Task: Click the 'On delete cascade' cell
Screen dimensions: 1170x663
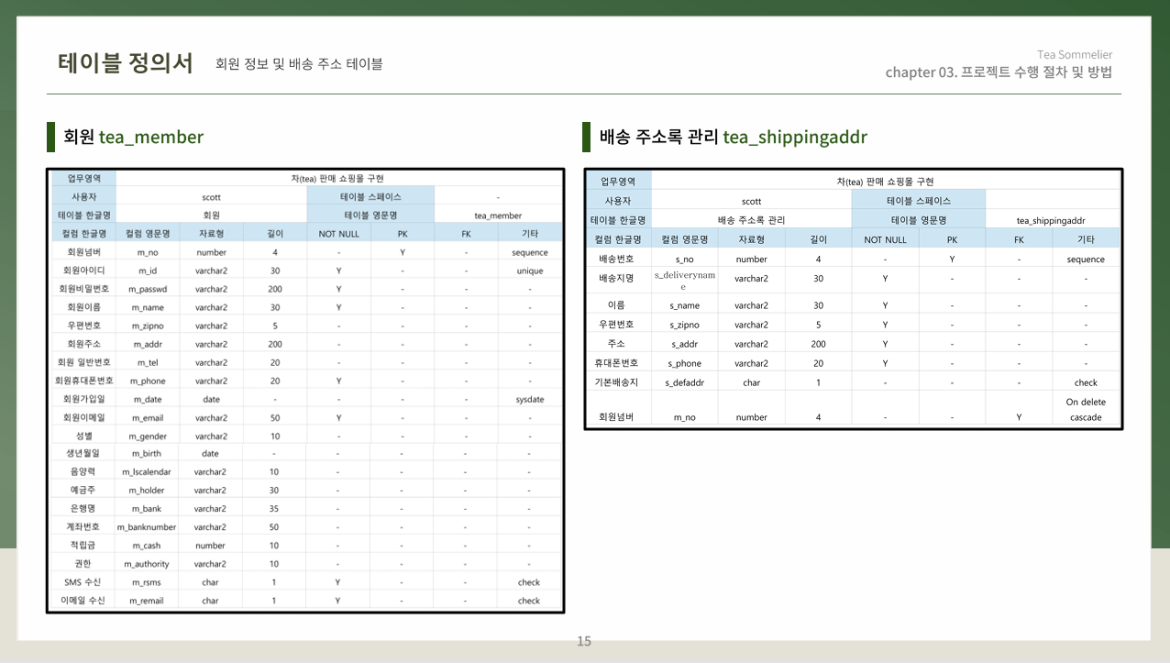Action: click(x=1086, y=409)
